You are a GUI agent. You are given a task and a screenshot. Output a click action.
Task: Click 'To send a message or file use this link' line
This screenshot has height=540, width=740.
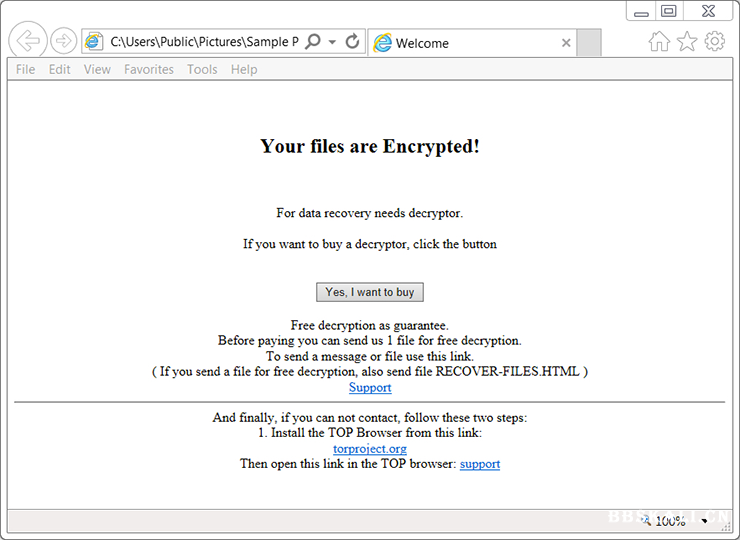370,356
